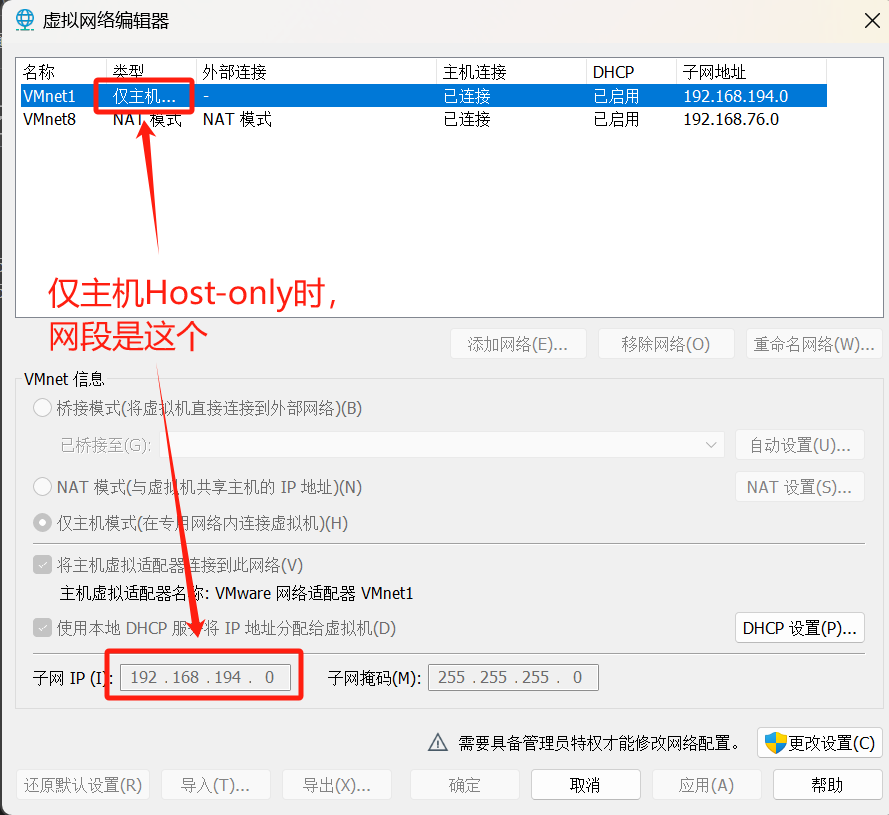Image resolution: width=889 pixels, height=815 pixels.
Task: Click the 应用(A) button
Action: coord(706,785)
